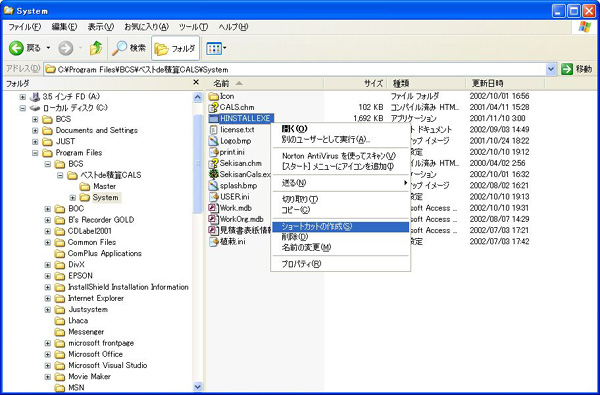Open the address bar dropdown arrow
This screenshot has height=395, width=600.
pyautogui.click(x=551, y=69)
